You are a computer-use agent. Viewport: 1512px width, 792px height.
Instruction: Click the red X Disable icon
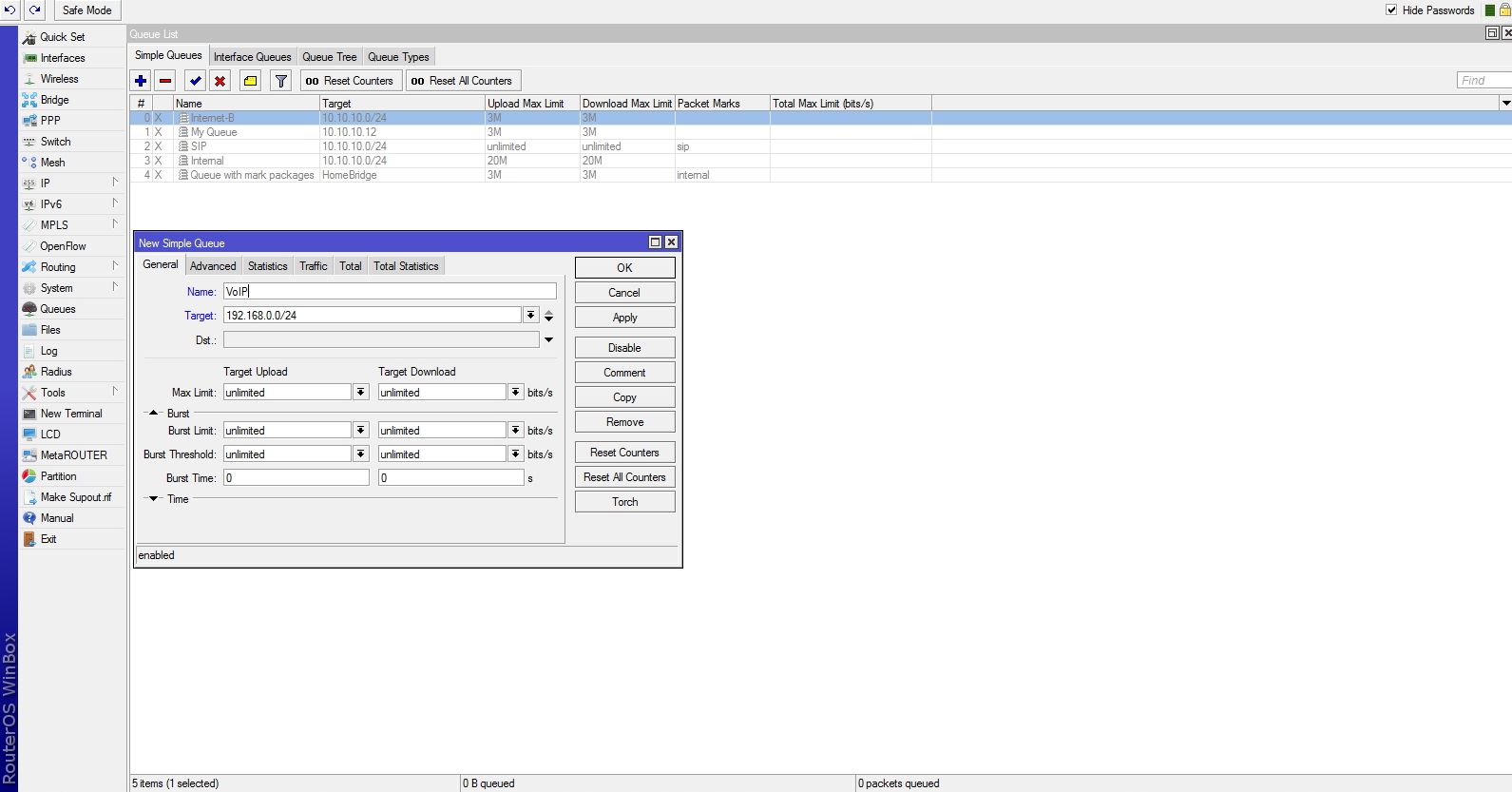coord(220,81)
